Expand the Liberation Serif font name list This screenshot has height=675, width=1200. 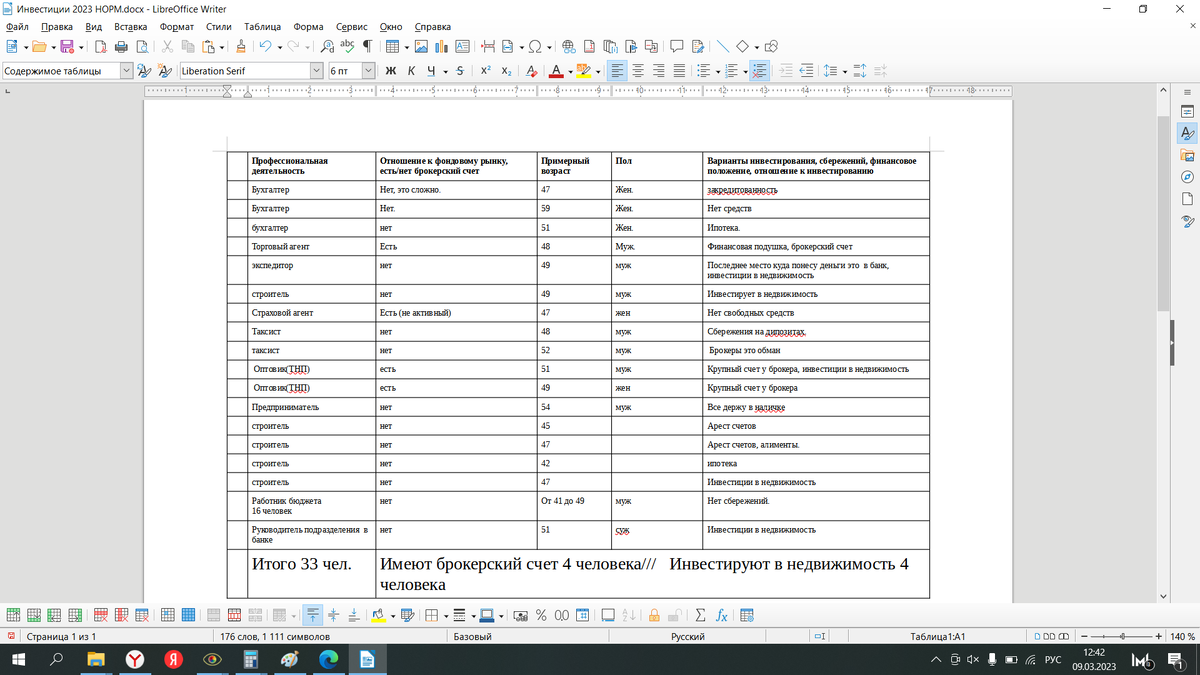pos(316,71)
